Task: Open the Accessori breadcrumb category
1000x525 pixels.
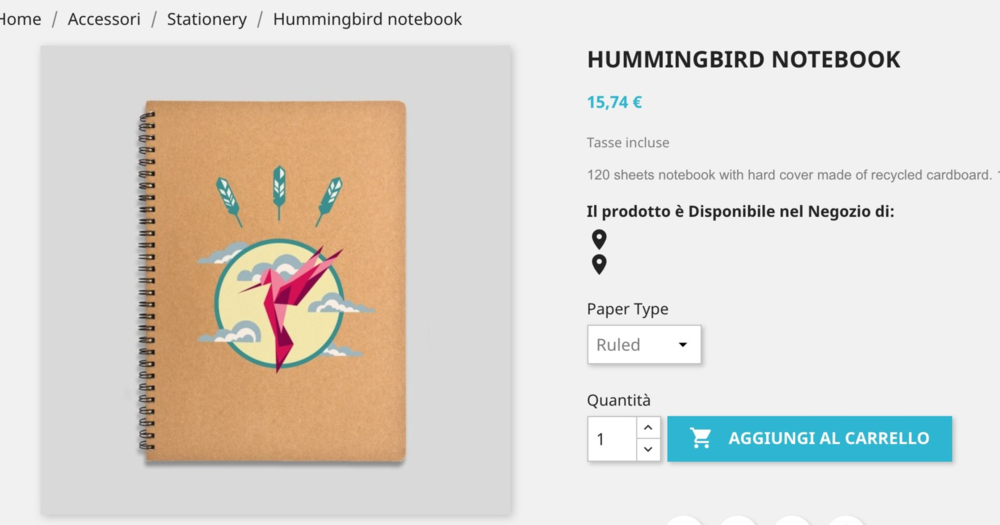Action: pos(104,19)
